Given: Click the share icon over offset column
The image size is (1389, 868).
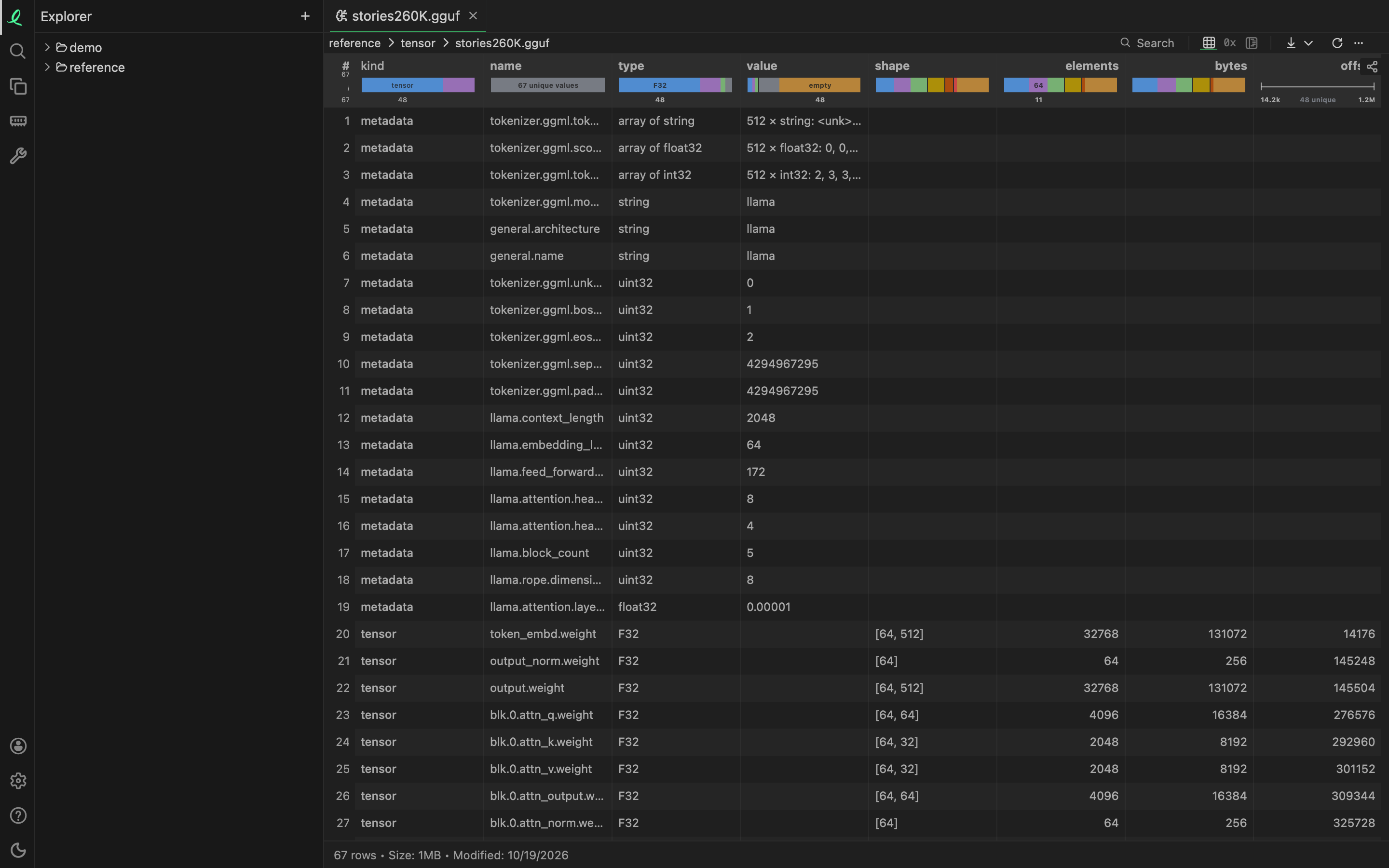Looking at the screenshot, I should click(x=1372, y=67).
